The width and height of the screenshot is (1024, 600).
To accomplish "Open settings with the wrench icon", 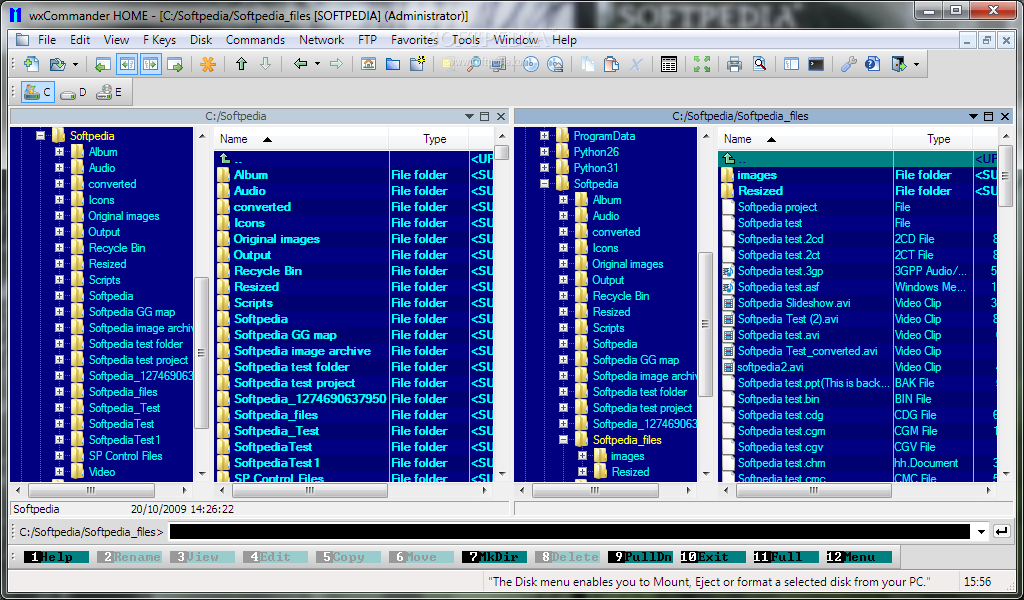I will (848, 64).
